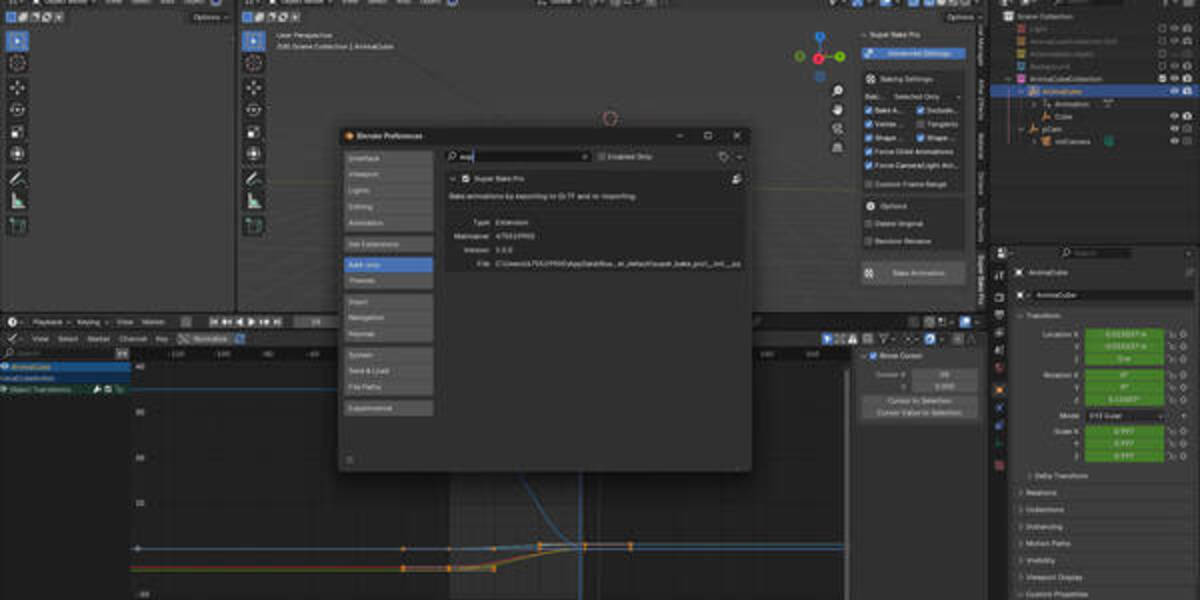This screenshot has width=1200, height=600.
Task: Click the Rotation X value field
Action: click(1125, 375)
